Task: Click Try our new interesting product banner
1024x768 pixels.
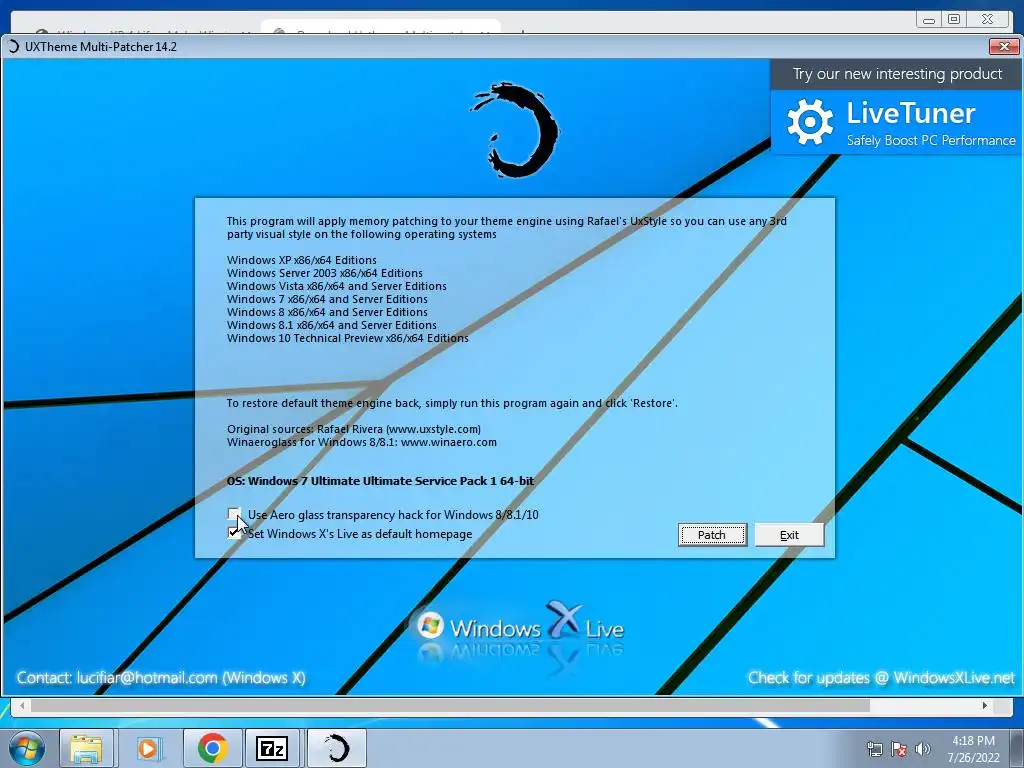Action: [897, 74]
